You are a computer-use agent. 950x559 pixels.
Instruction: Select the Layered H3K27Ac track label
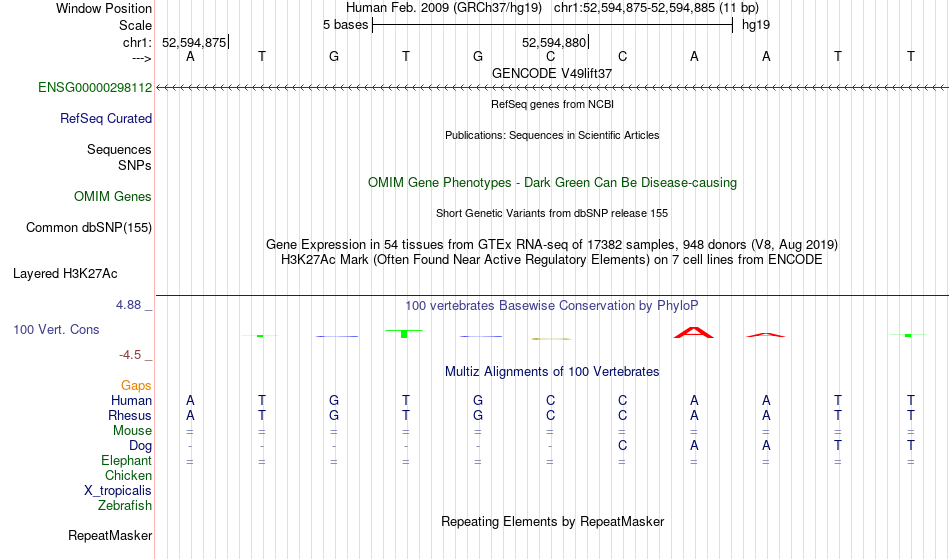[x=65, y=274]
